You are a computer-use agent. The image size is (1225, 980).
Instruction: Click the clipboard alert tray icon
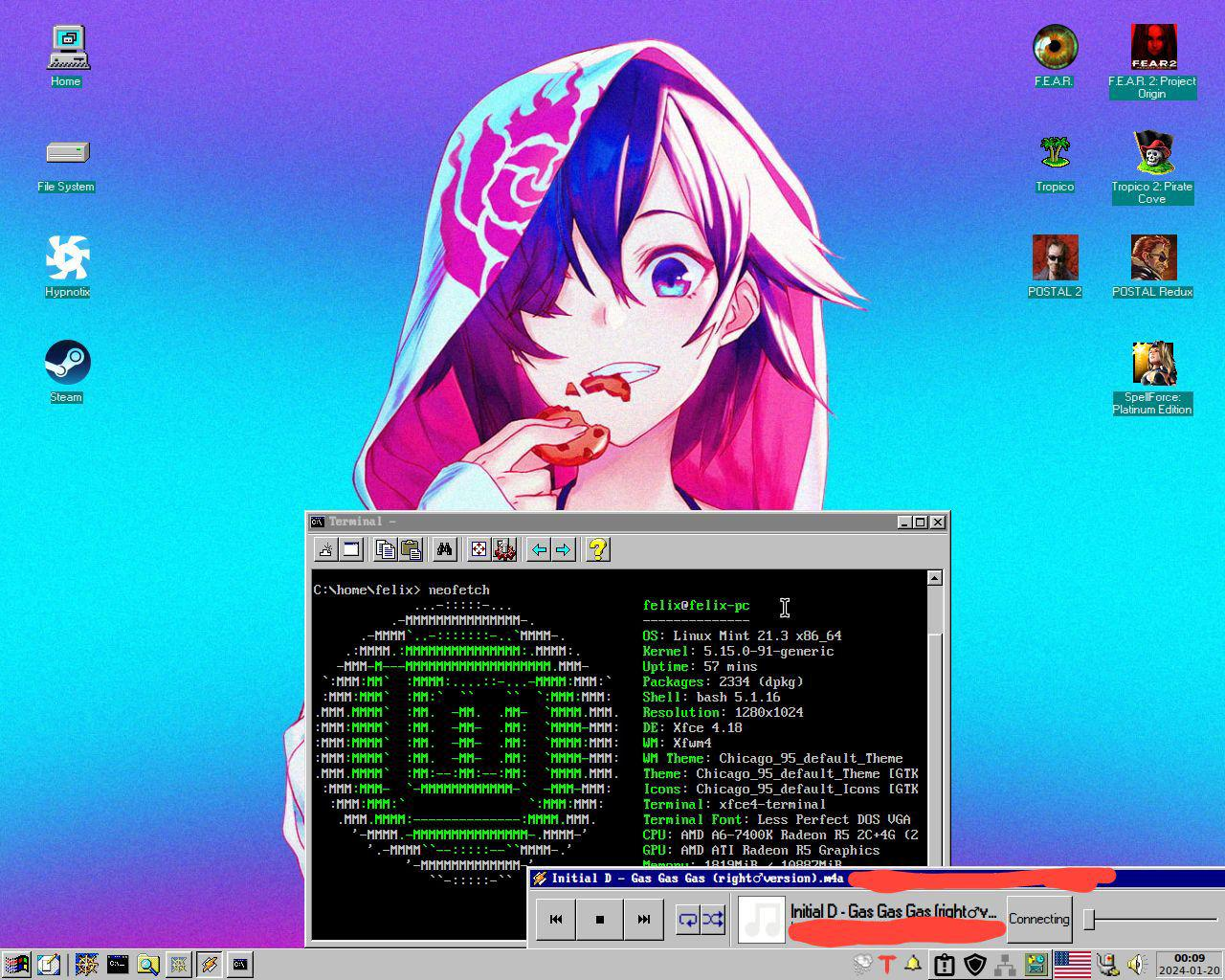pos(945,965)
